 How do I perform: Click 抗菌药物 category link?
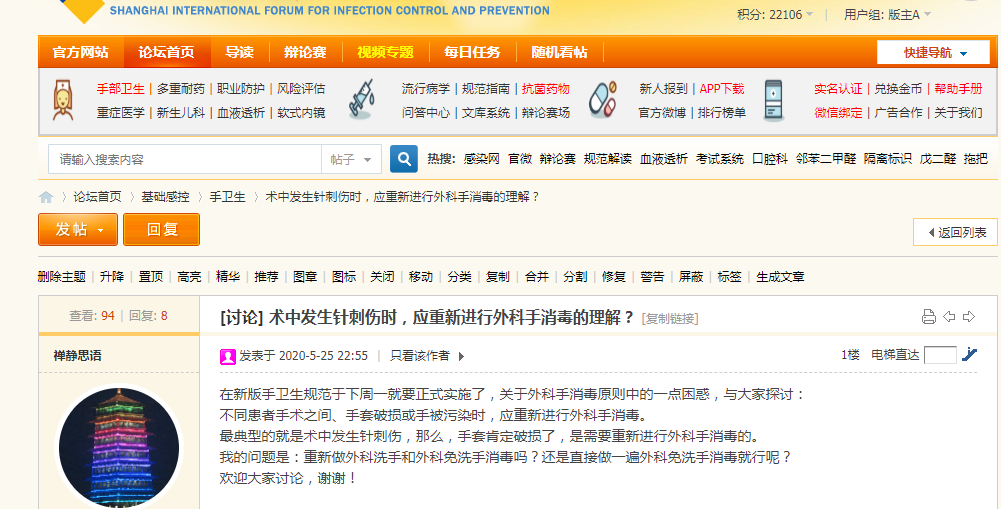tap(546, 89)
